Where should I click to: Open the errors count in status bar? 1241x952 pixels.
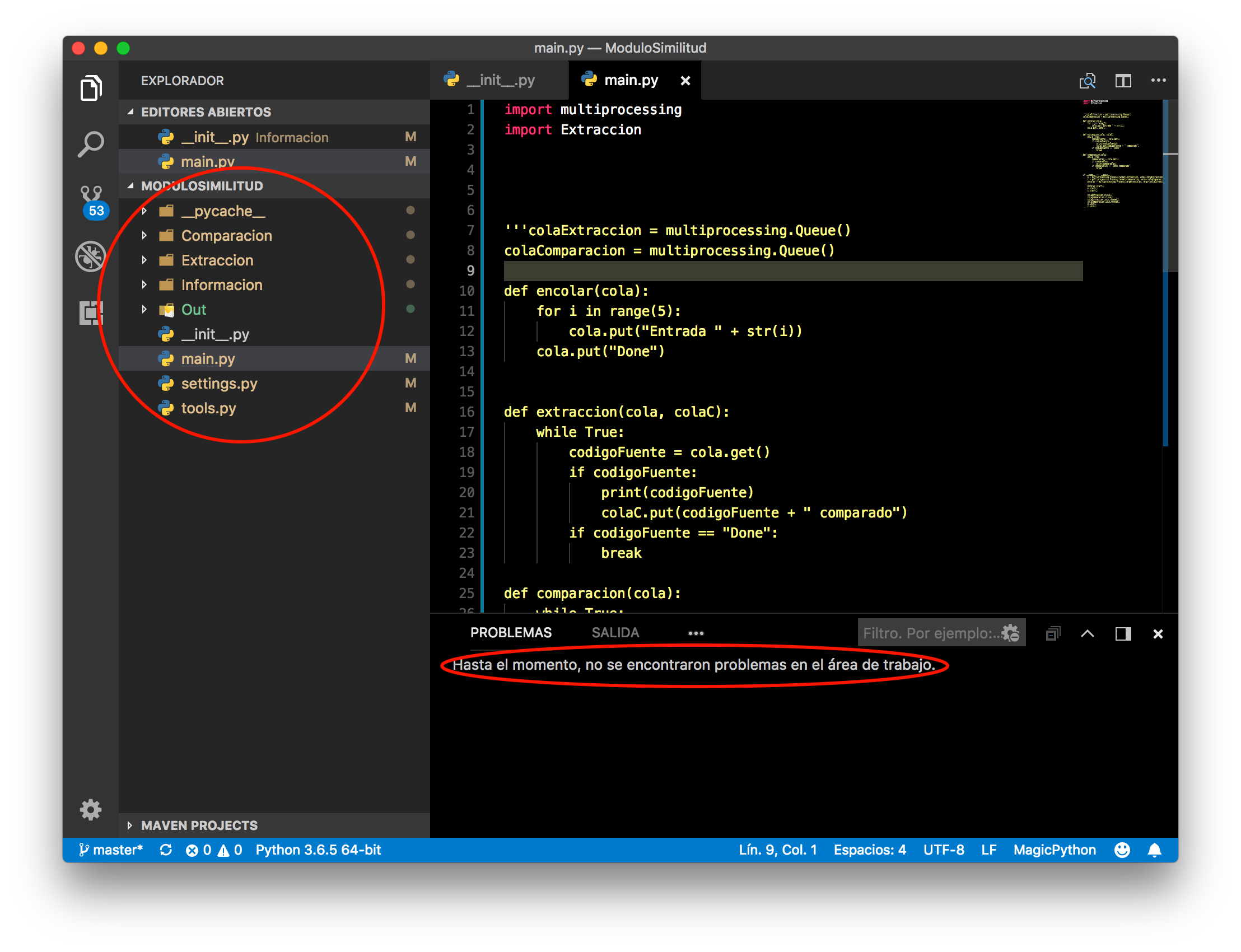198,850
